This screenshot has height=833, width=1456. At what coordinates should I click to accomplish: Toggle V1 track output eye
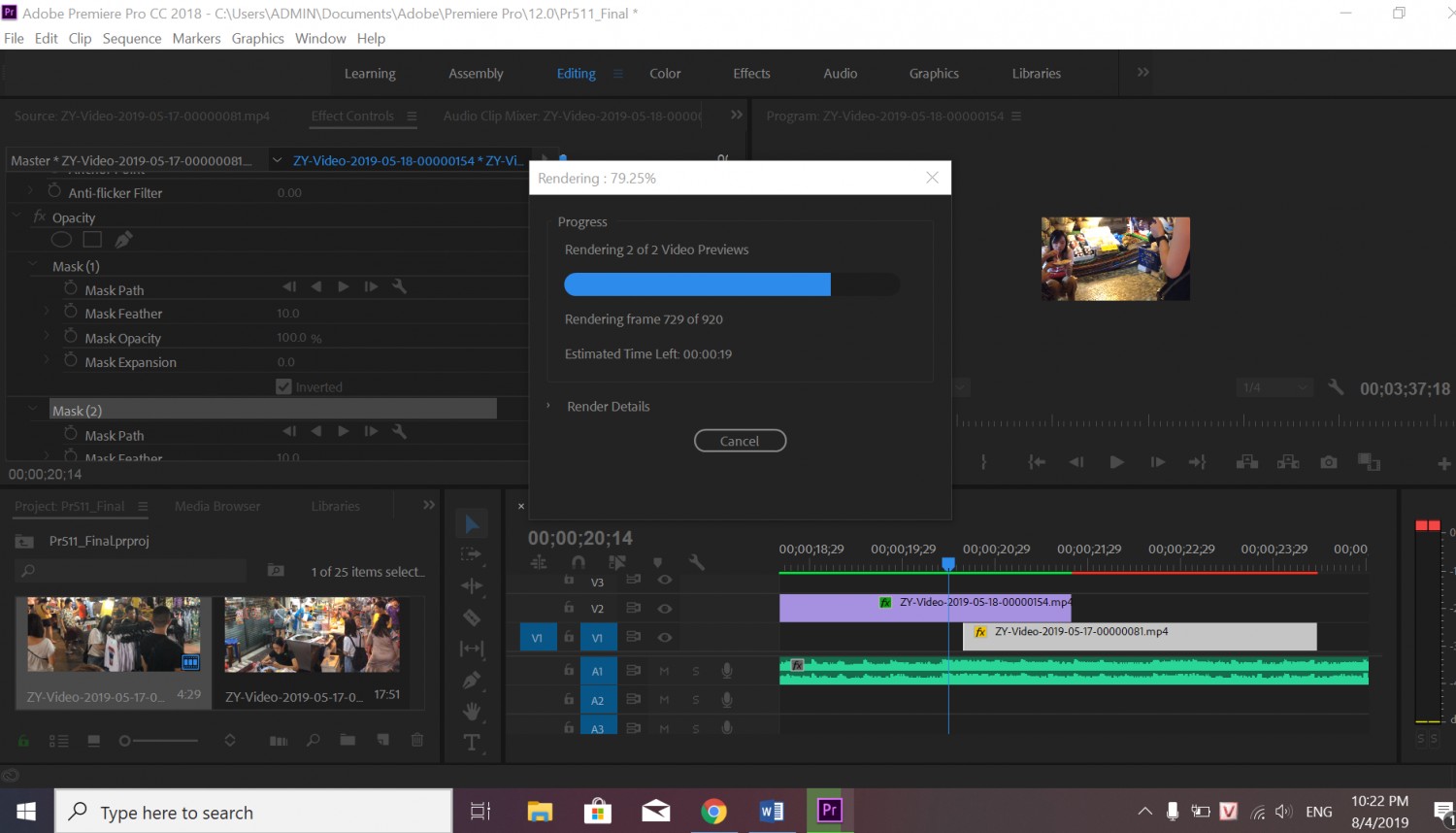coord(665,638)
